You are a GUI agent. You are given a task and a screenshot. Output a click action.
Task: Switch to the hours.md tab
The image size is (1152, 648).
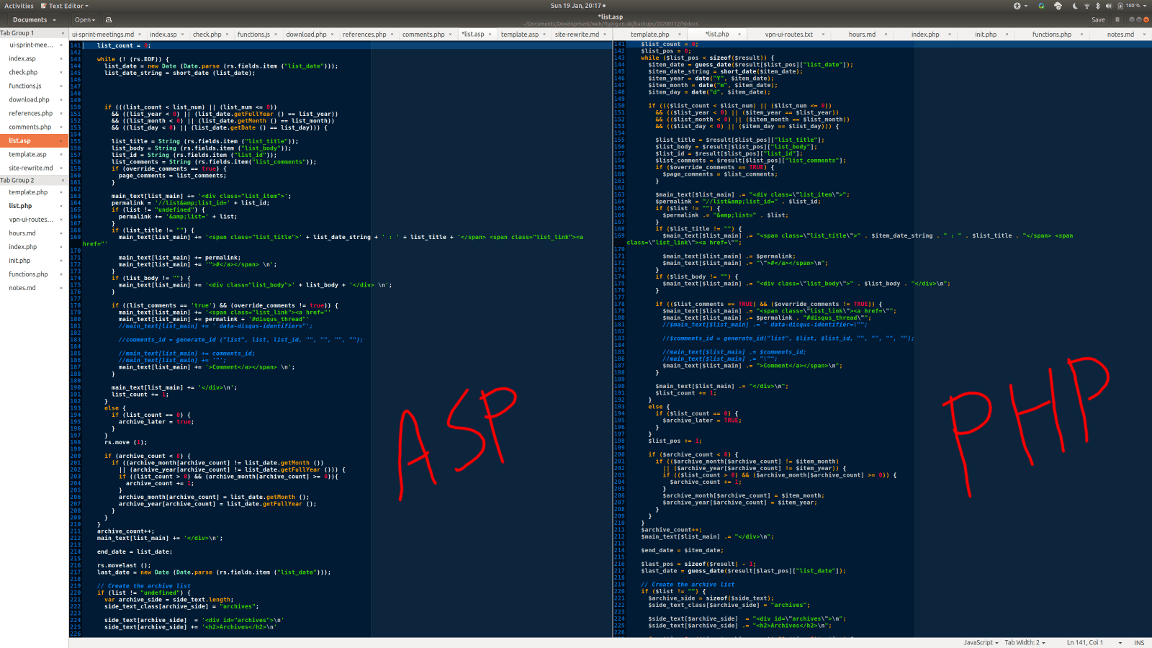pos(862,35)
